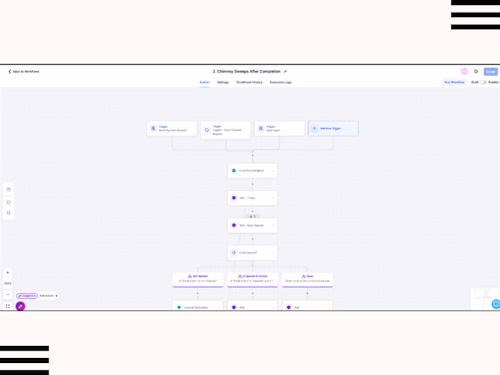Click Add New Trigger

coord(333,129)
